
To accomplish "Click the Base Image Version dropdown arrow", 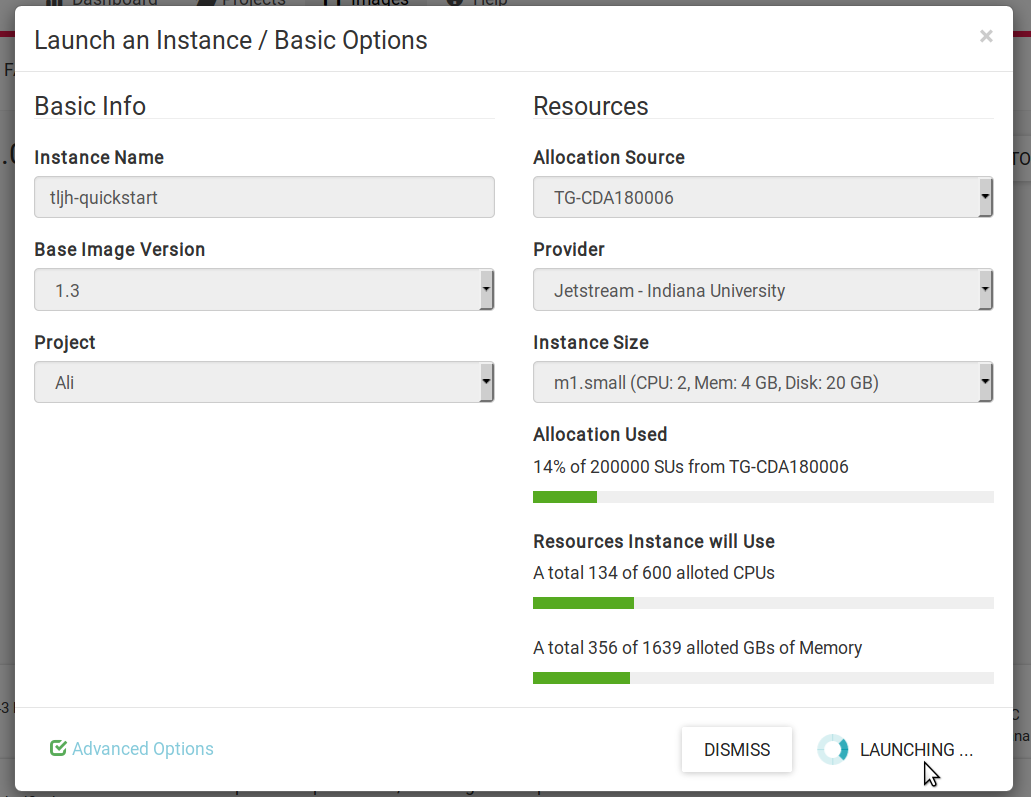I will pos(486,290).
